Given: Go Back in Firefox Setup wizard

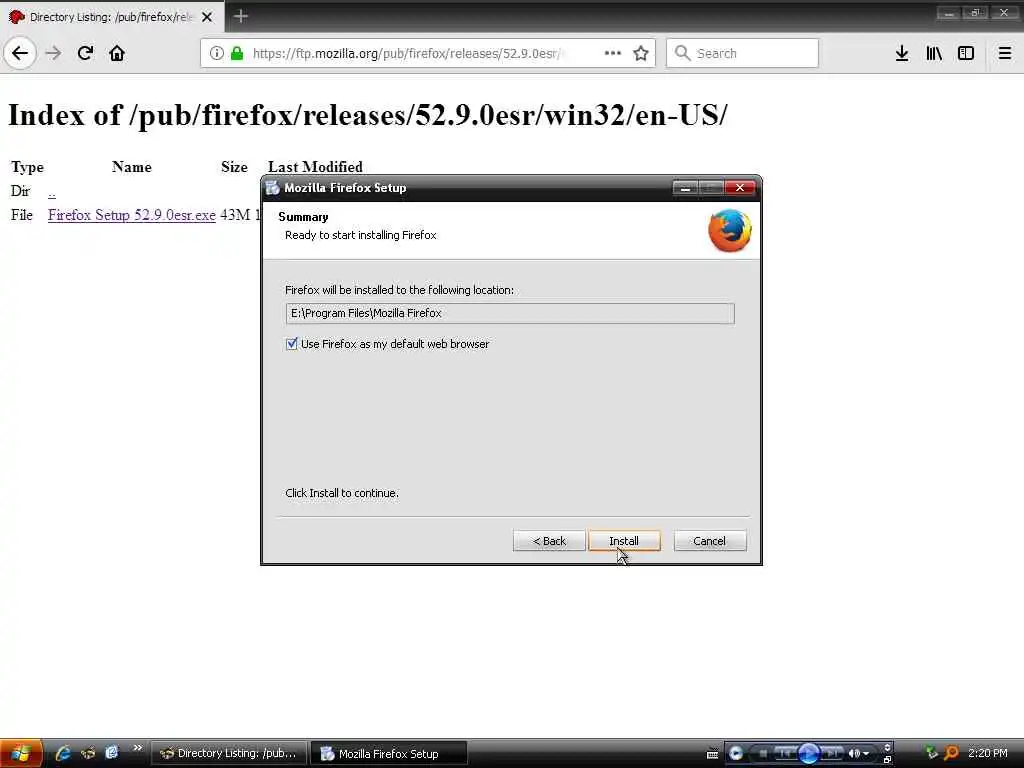Looking at the screenshot, I should point(549,541).
